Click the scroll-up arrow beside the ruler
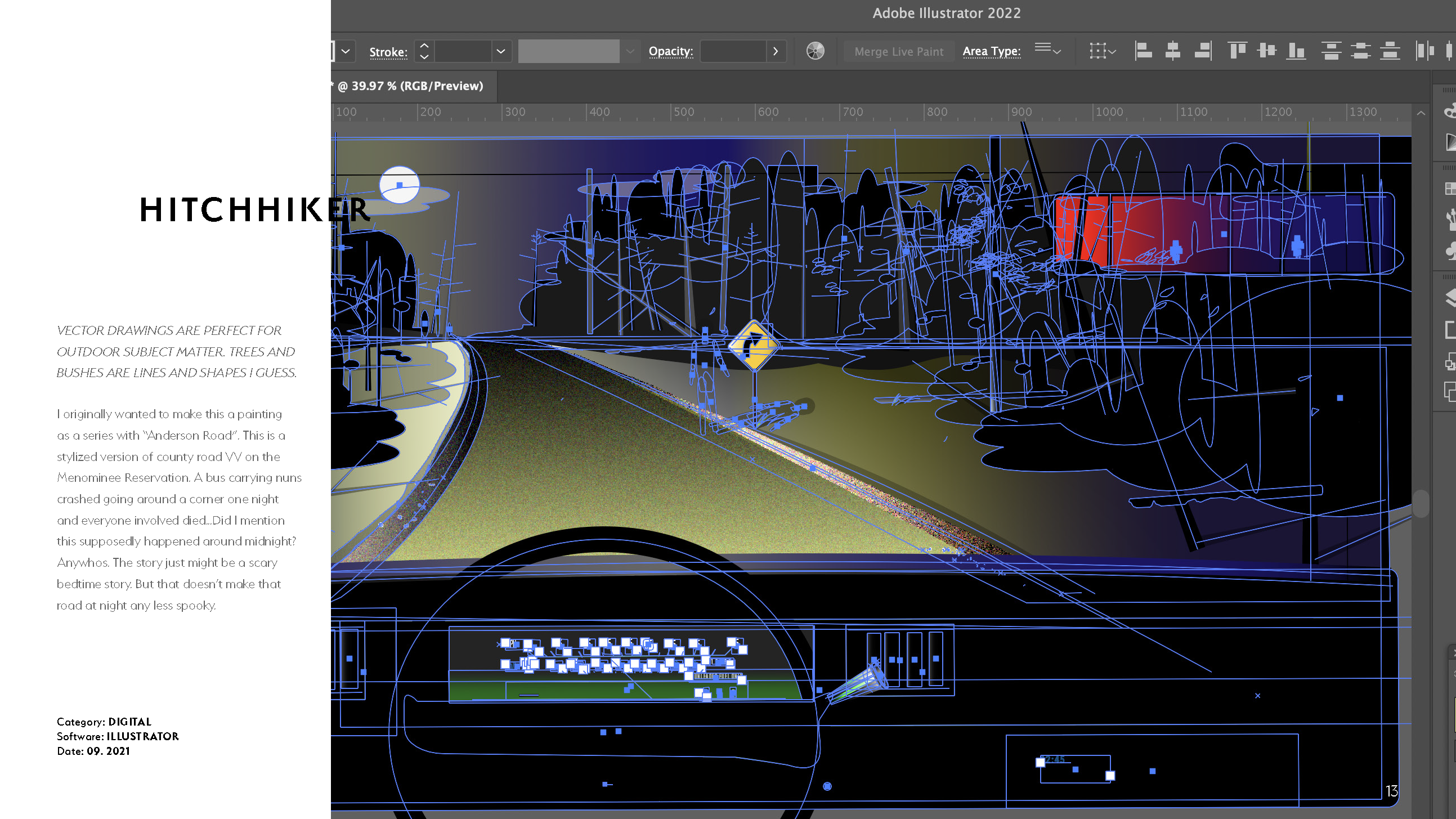Screen dimensions: 1456x819 coord(1421,113)
